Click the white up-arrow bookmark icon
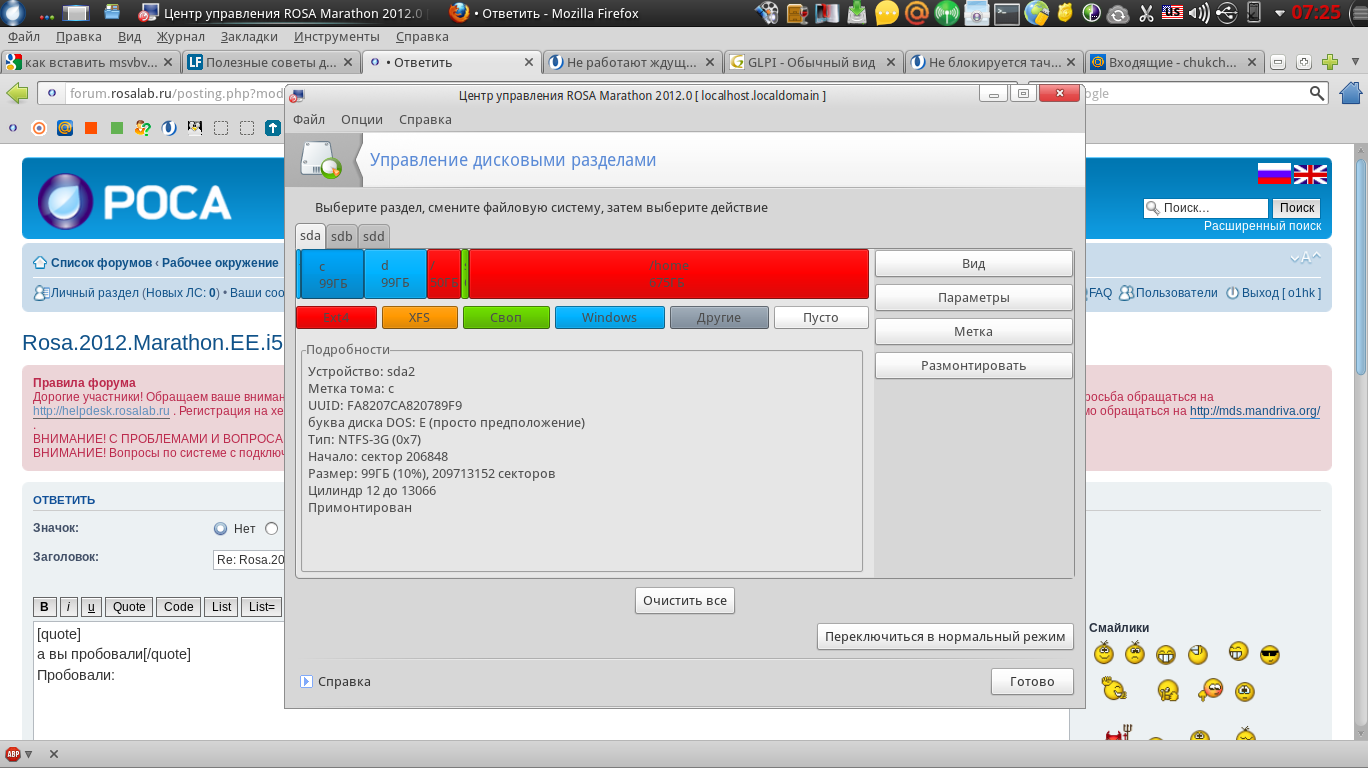The width and height of the screenshot is (1368, 768). pos(273,128)
